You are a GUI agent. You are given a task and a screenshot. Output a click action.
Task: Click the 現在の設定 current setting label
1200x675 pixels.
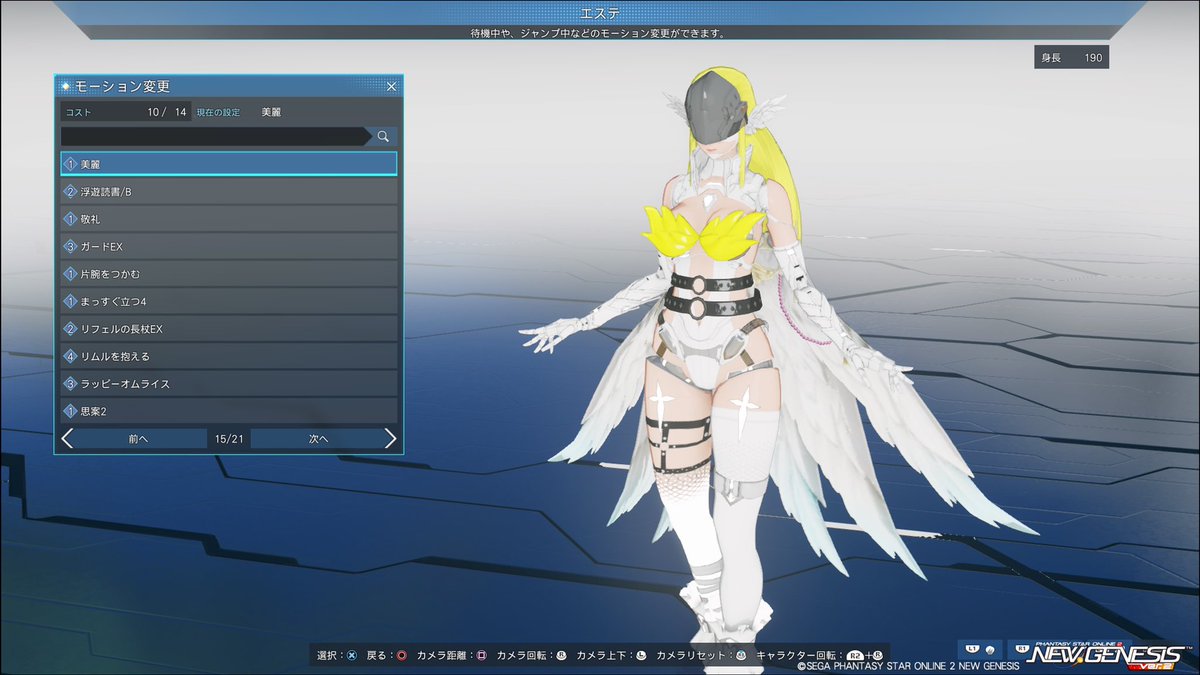(218, 112)
